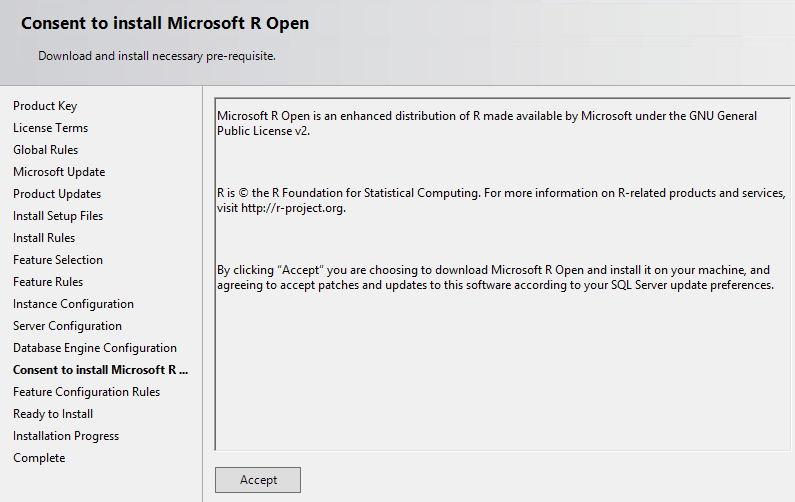The image size is (795, 502).
Task: Select License Terms in sidebar
Action: [x=50, y=128]
